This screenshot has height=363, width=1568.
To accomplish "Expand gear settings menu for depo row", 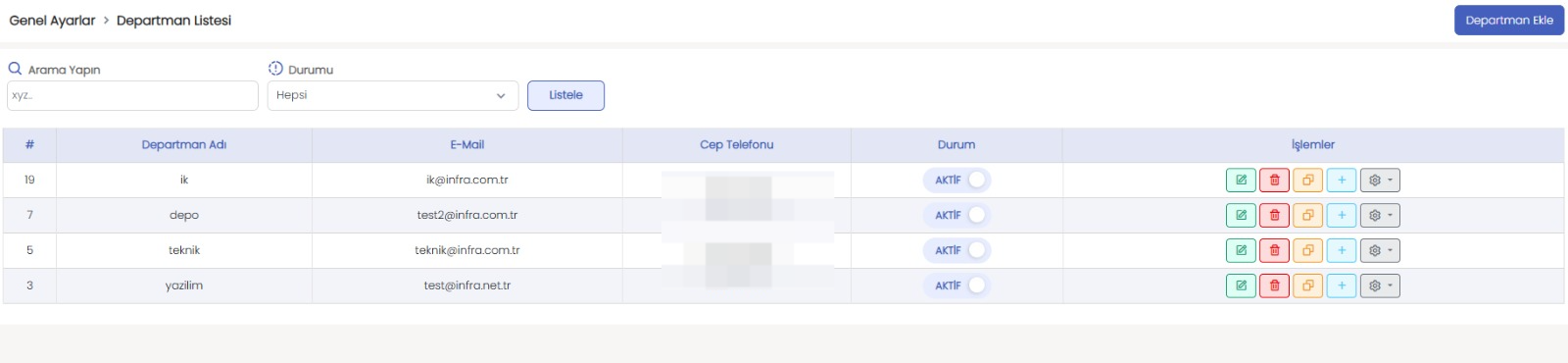I will (x=1380, y=216).
